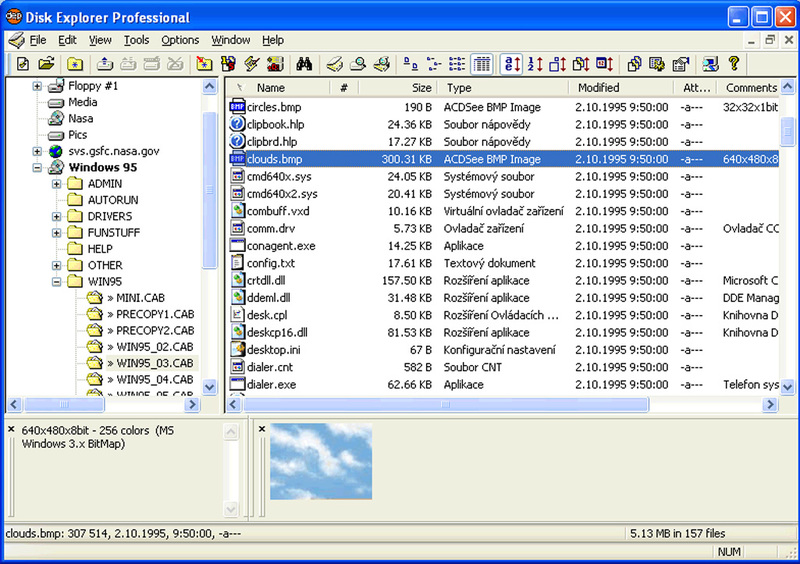Click the cabinet icon beside MINI.CAB
The image size is (800, 564).
(x=94, y=298)
